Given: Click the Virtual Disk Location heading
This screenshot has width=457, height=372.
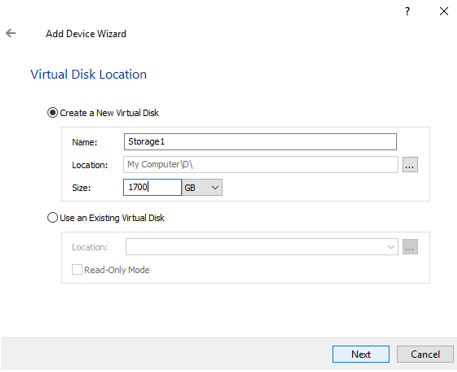Looking at the screenshot, I should 88,74.
